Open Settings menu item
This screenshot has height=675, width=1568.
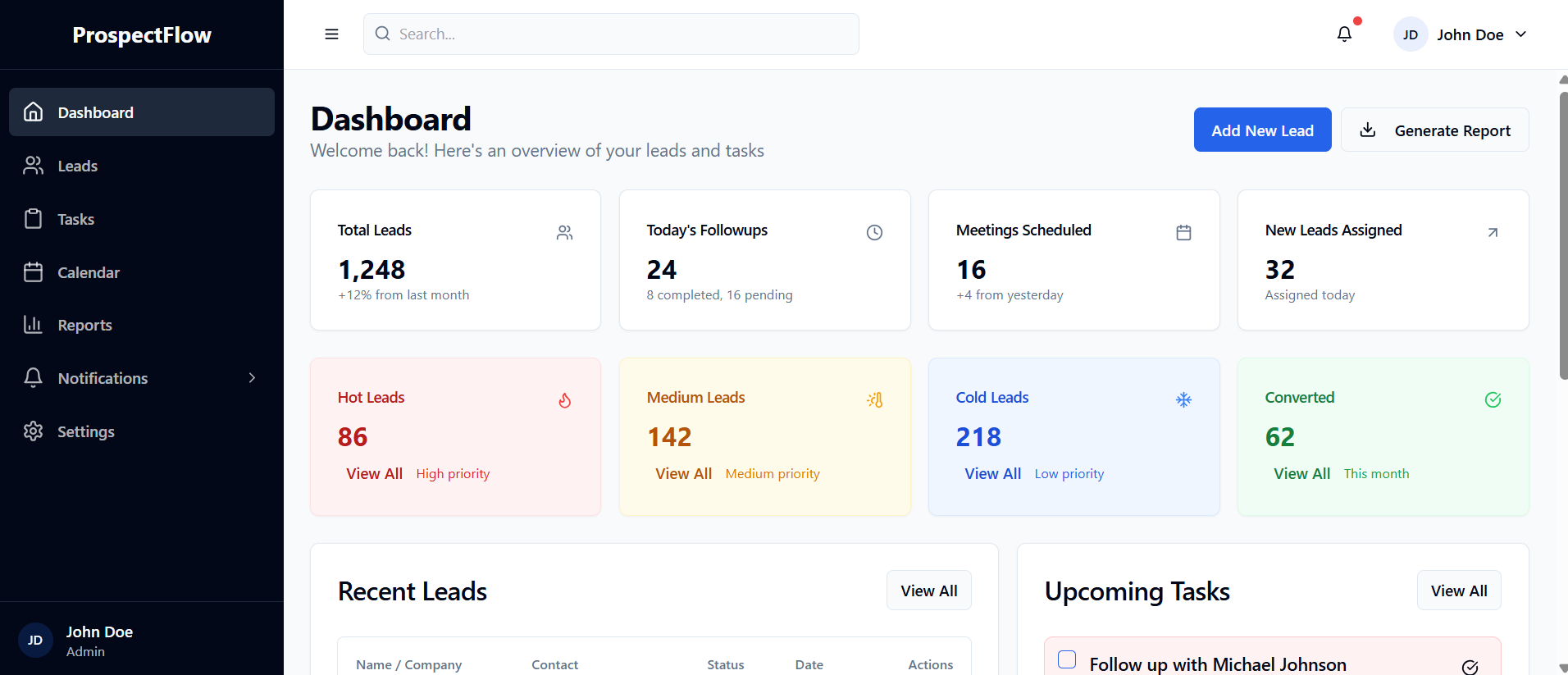[x=142, y=431]
